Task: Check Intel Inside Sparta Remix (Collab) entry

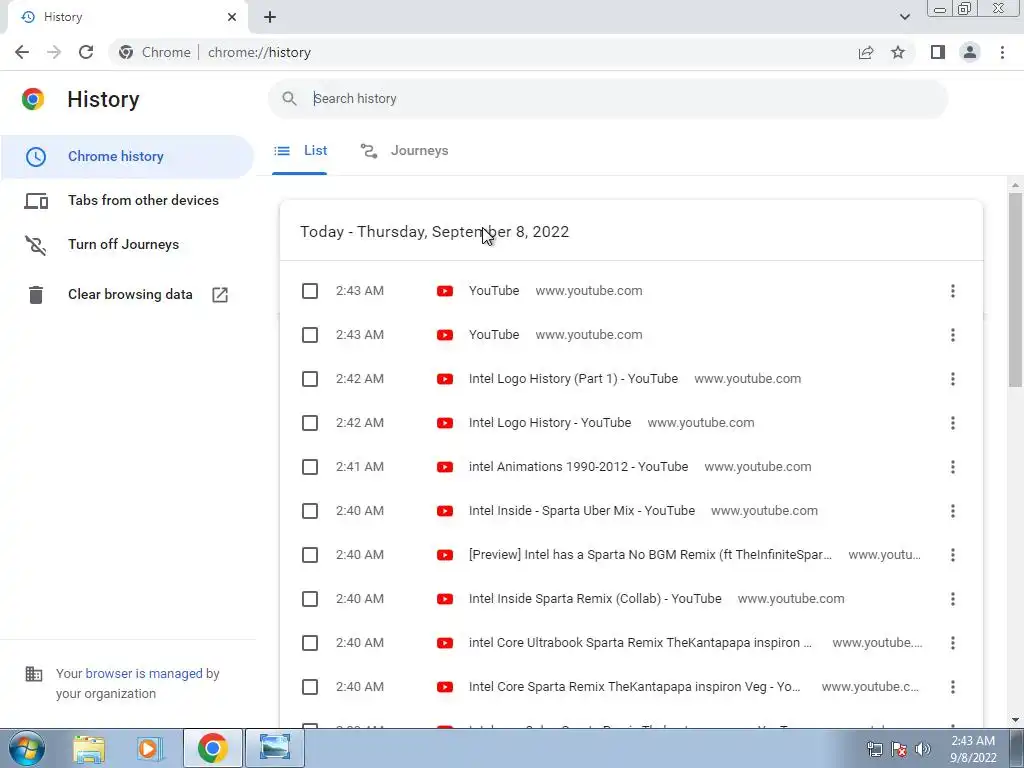Action: point(310,599)
